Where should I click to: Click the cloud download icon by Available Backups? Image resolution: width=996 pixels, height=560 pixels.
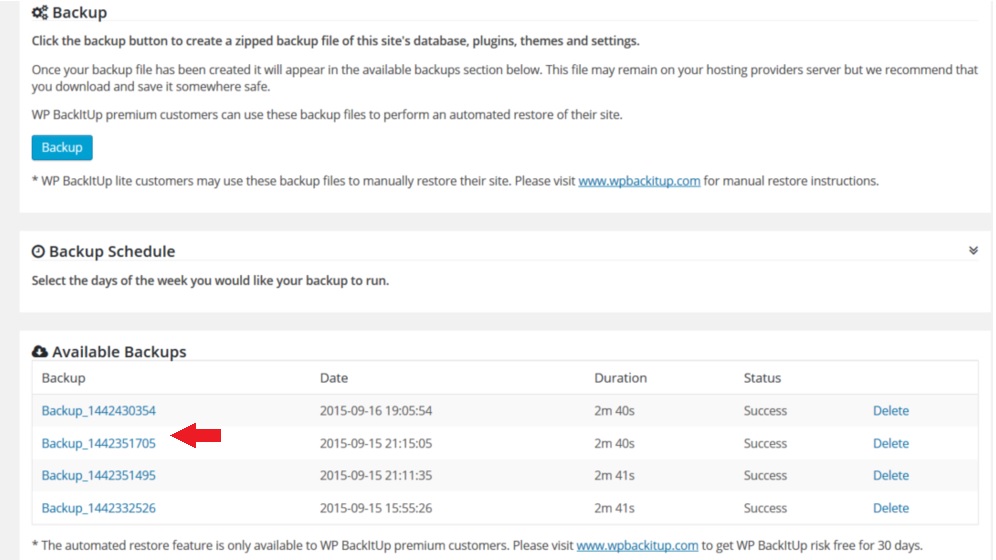(39, 351)
